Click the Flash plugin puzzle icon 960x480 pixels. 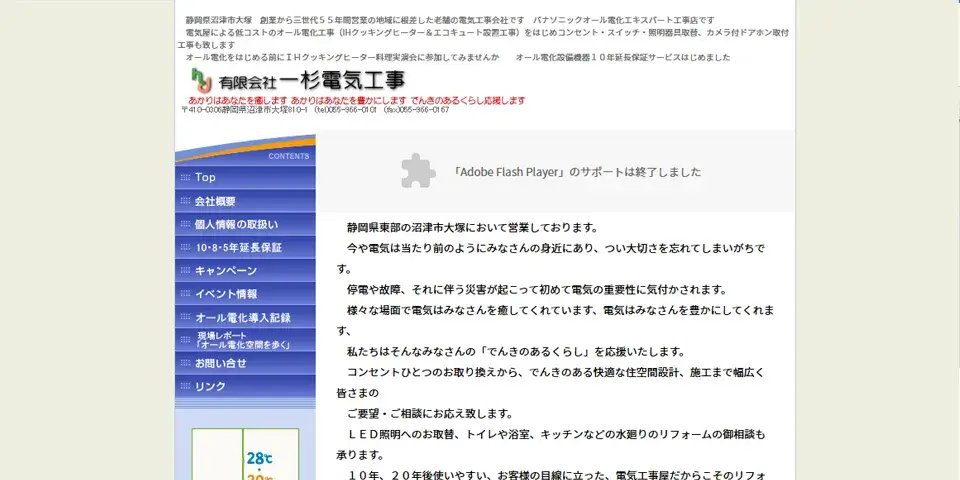click(418, 171)
